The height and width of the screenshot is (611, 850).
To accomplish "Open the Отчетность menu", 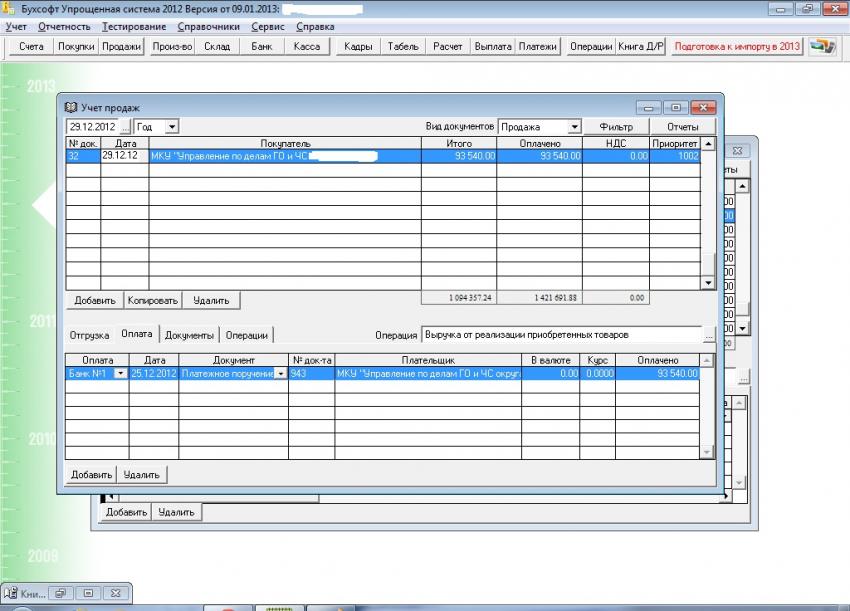I will [64, 26].
